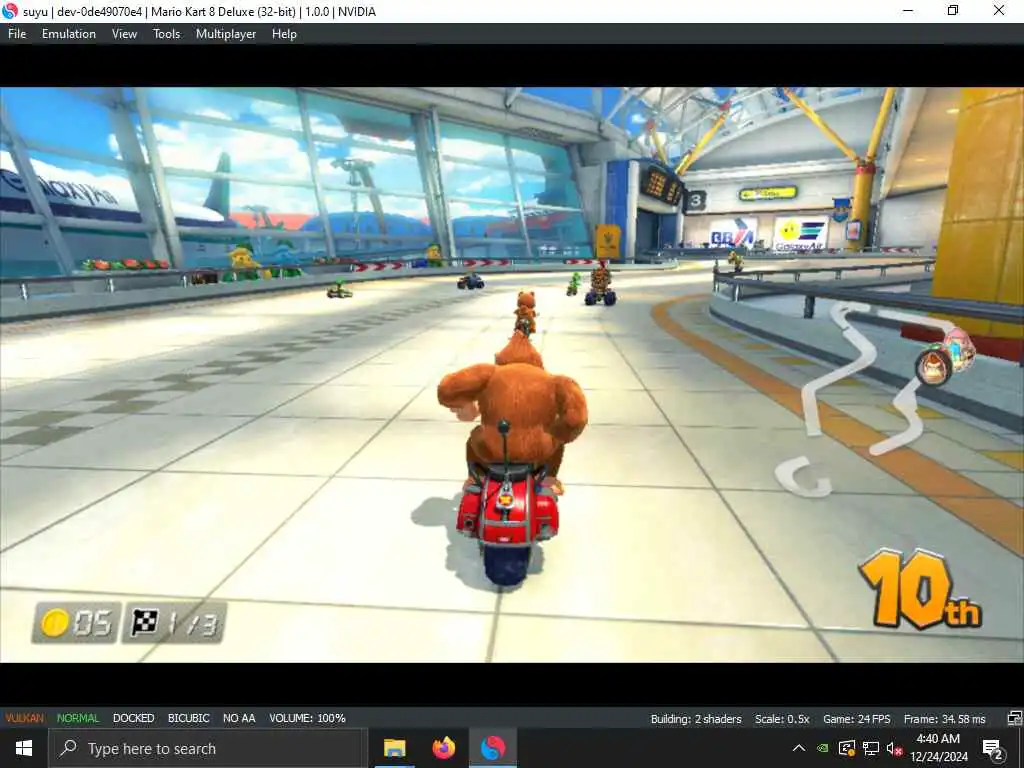Click the Donkey Kong minimap marker
The image size is (1024, 768).
(933, 367)
